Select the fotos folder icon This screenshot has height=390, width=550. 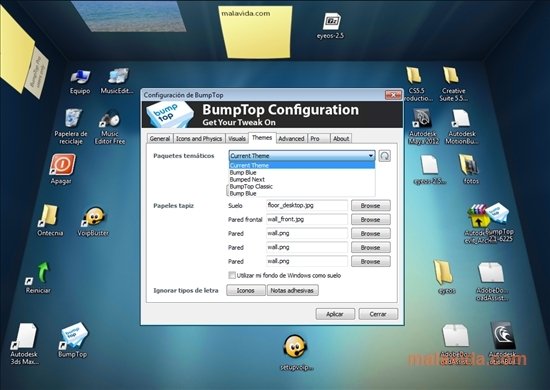(x=469, y=165)
